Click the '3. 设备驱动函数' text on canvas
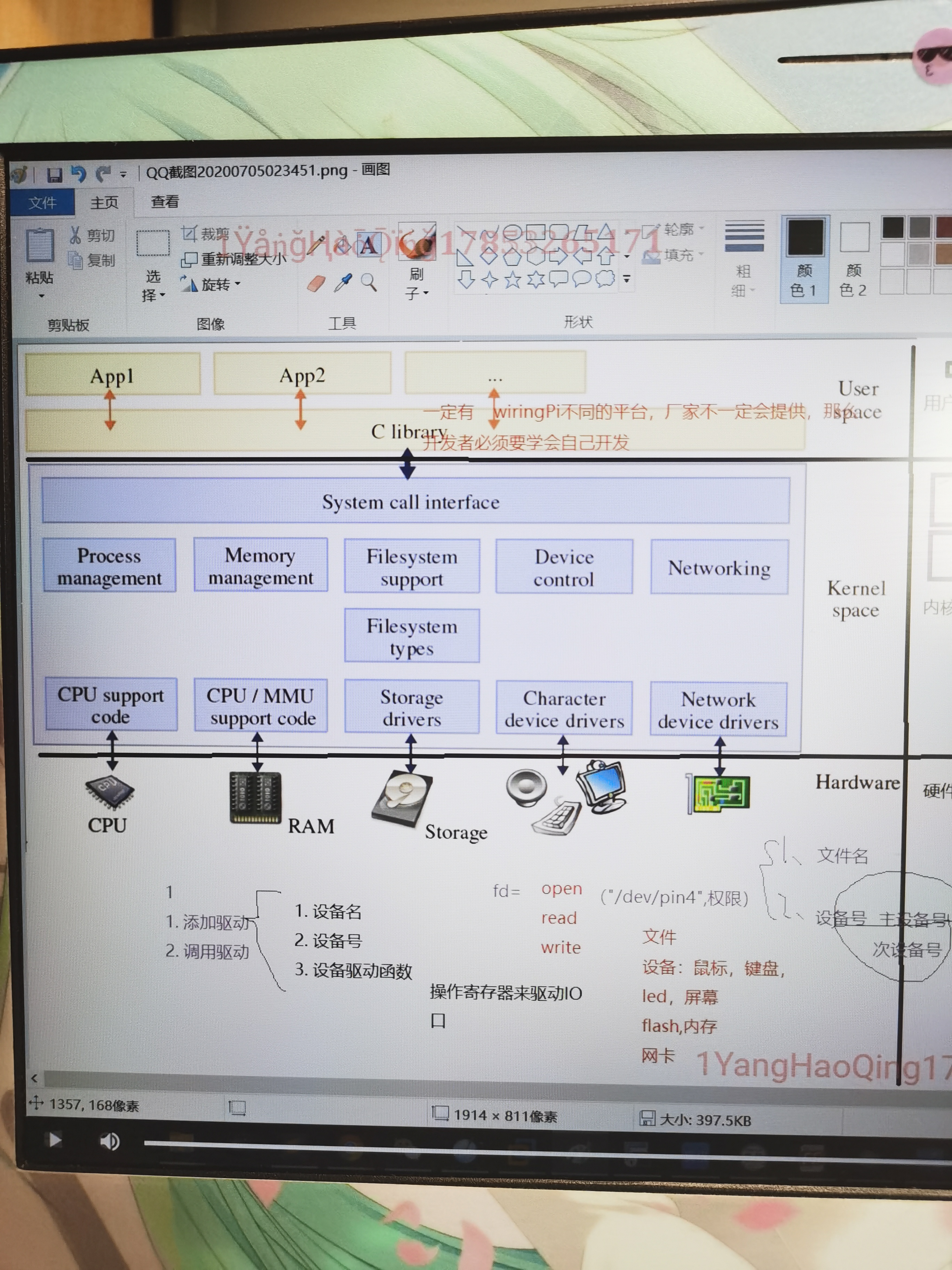 (354, 970)
